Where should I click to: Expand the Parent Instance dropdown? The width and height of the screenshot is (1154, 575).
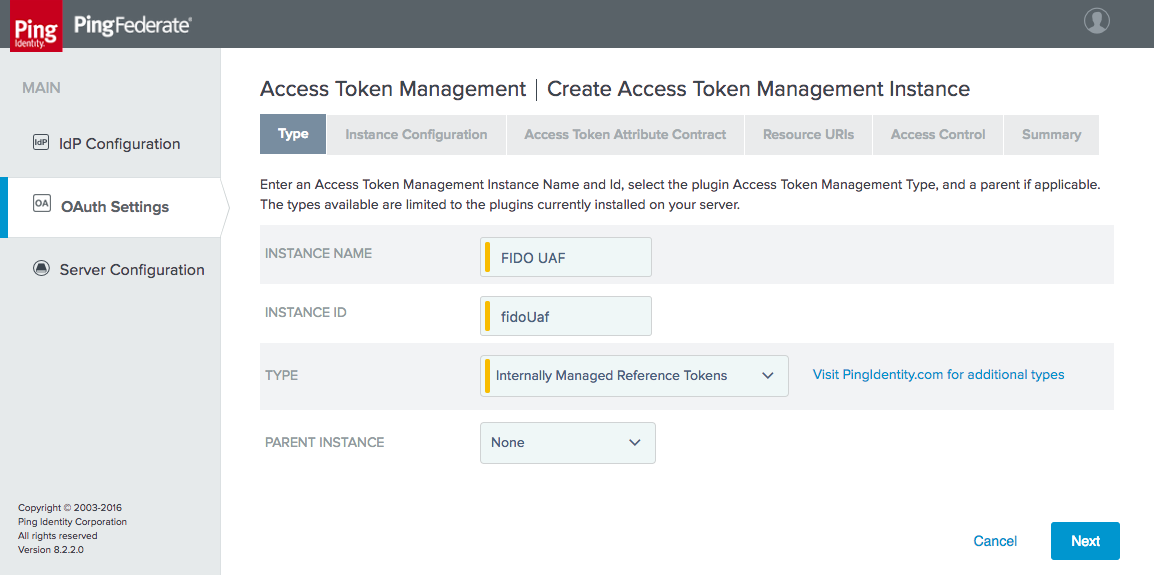[567, 442]
